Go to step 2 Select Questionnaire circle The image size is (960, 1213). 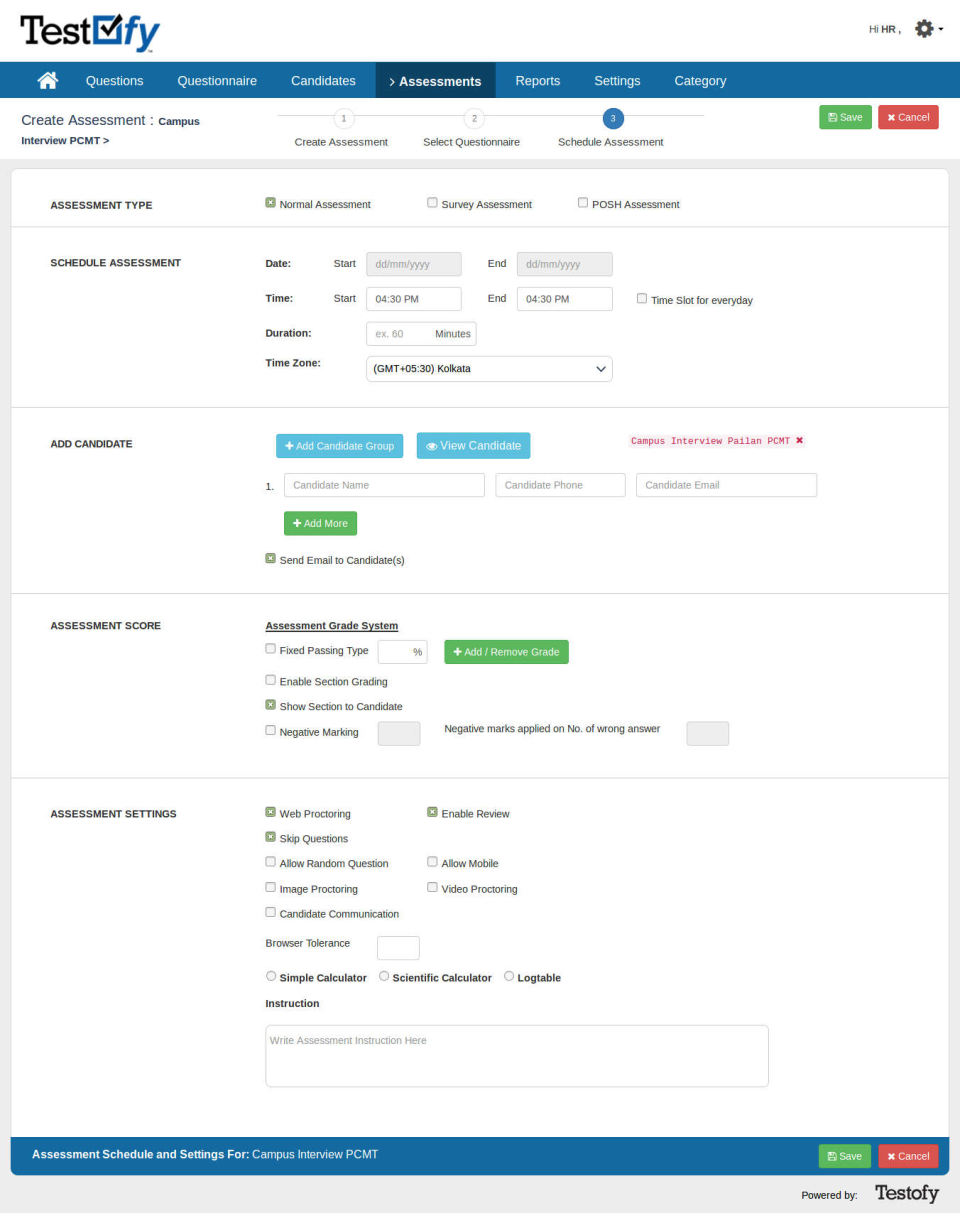(474, 119)
